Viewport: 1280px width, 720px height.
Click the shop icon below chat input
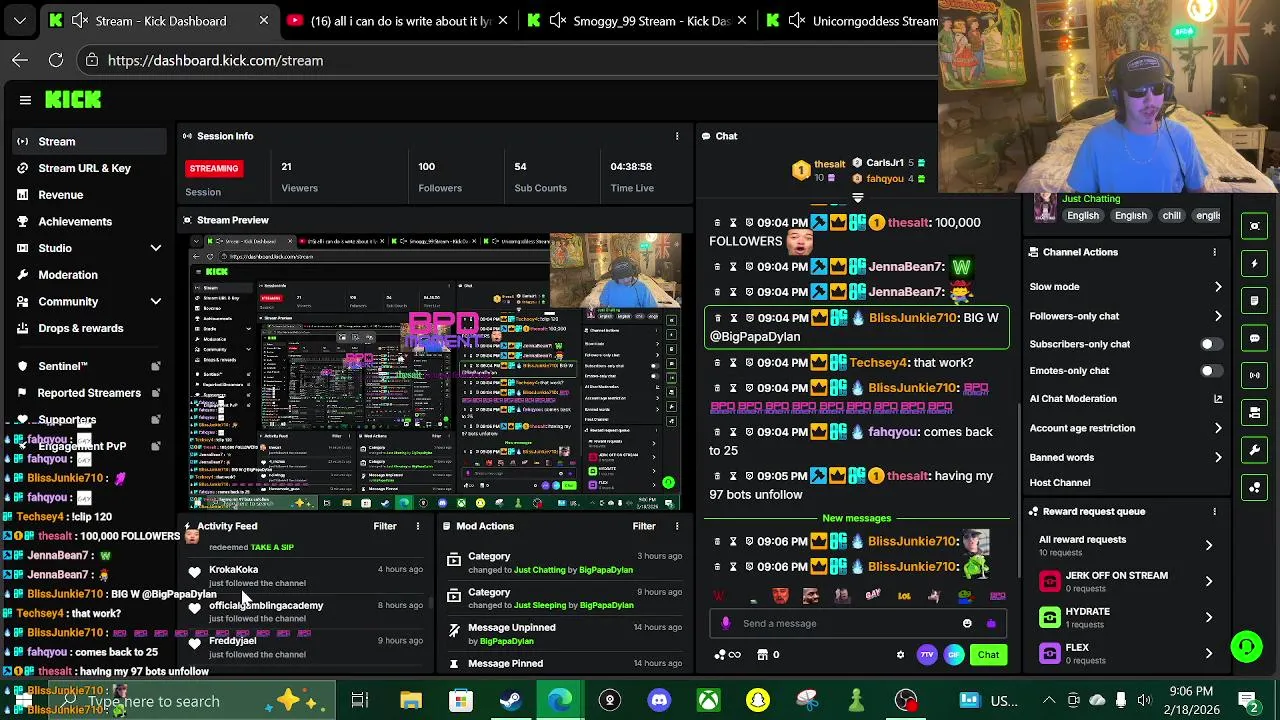(762, 655)
